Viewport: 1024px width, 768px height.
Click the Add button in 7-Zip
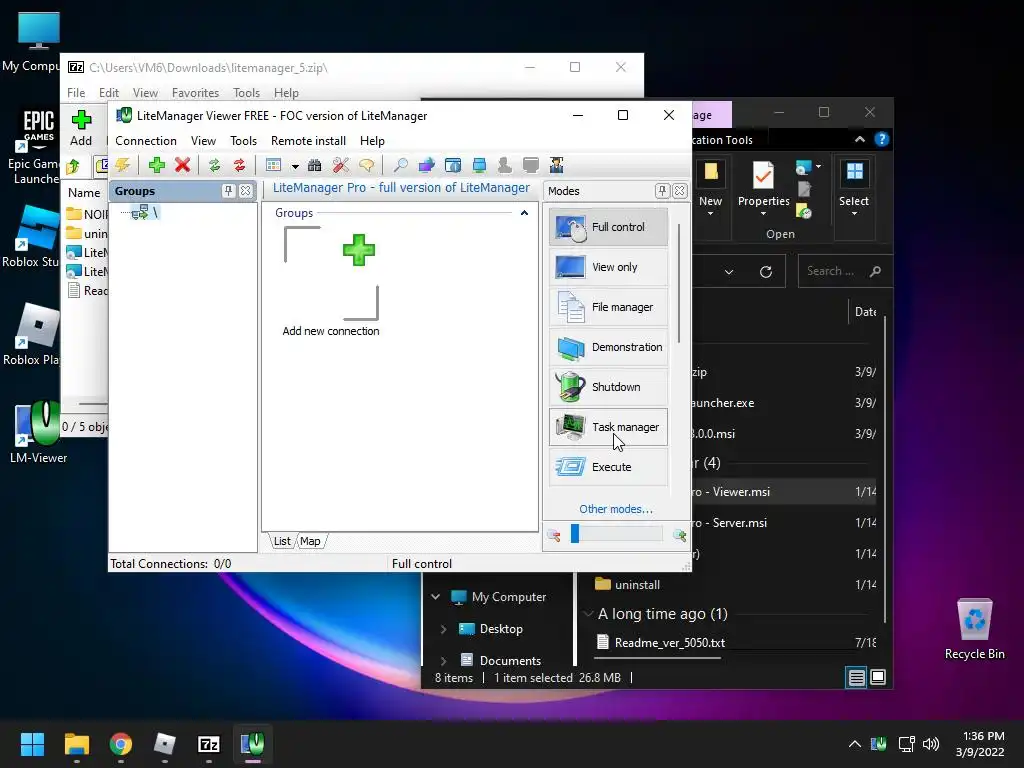coord(81,128)
